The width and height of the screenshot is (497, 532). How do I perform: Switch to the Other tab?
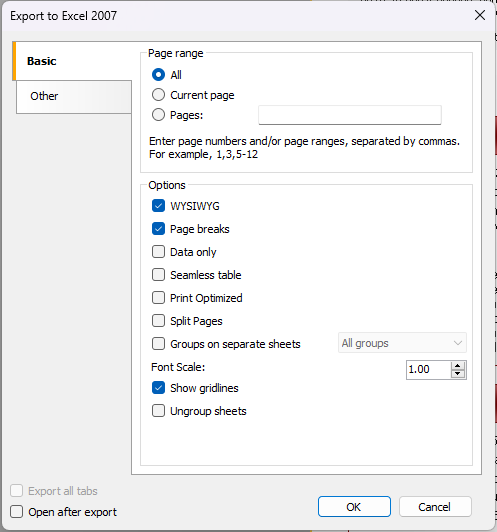coord(74,96)
